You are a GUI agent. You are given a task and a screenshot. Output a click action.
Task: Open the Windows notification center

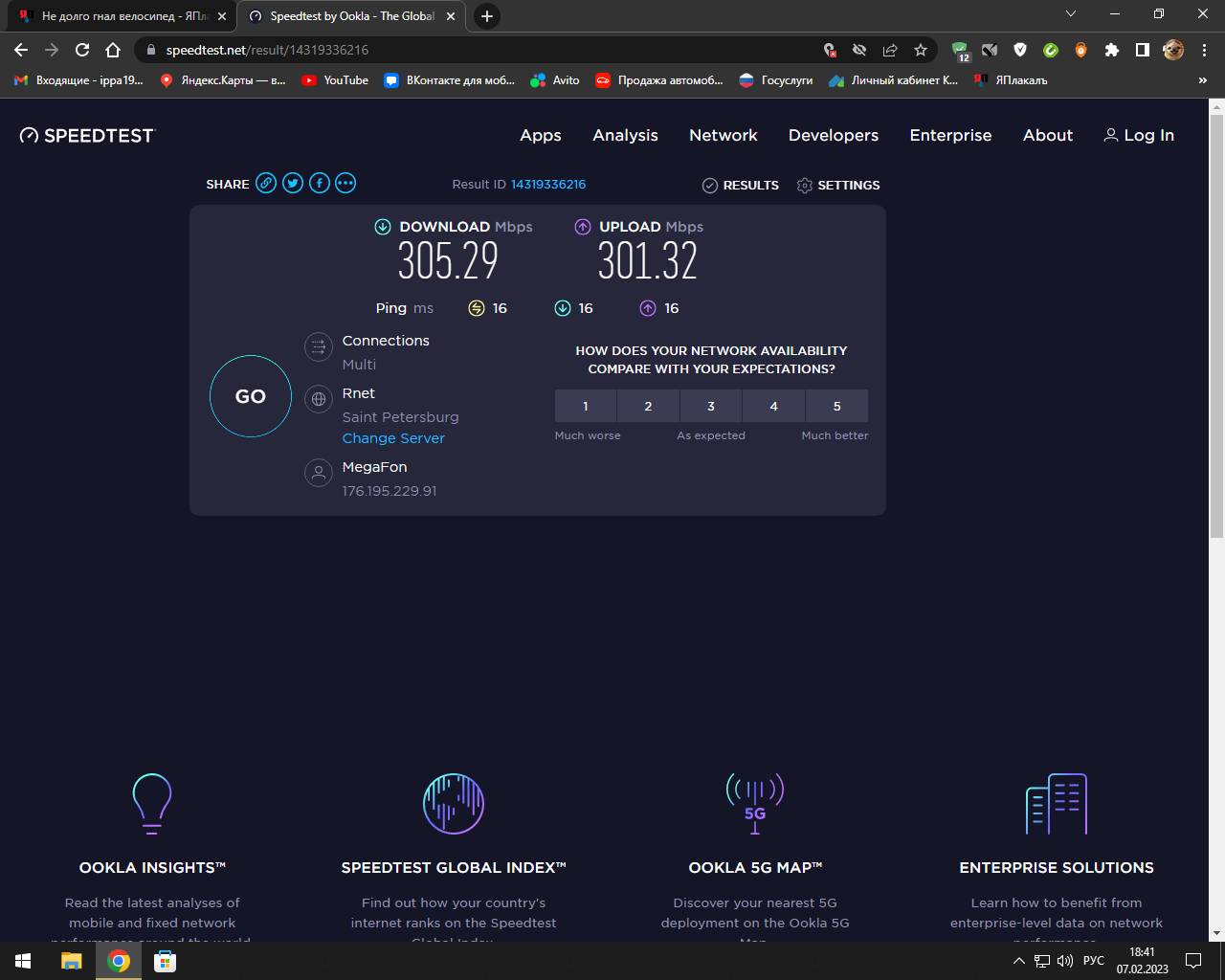1193,961
